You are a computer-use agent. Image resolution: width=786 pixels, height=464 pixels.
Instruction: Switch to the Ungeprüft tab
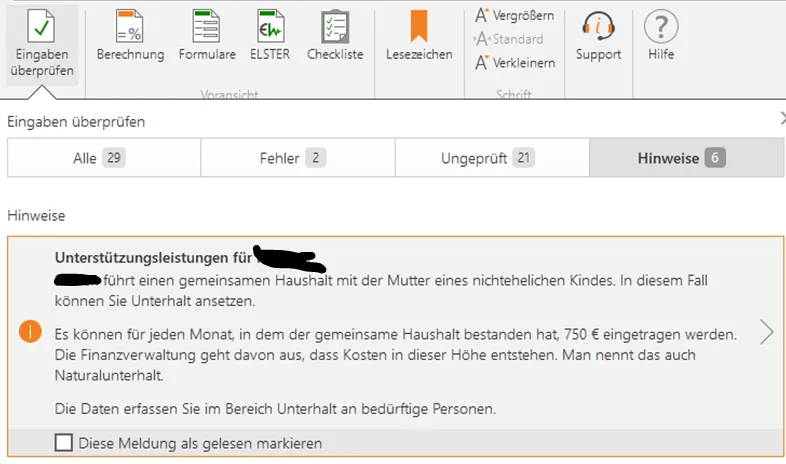point(492,158)
